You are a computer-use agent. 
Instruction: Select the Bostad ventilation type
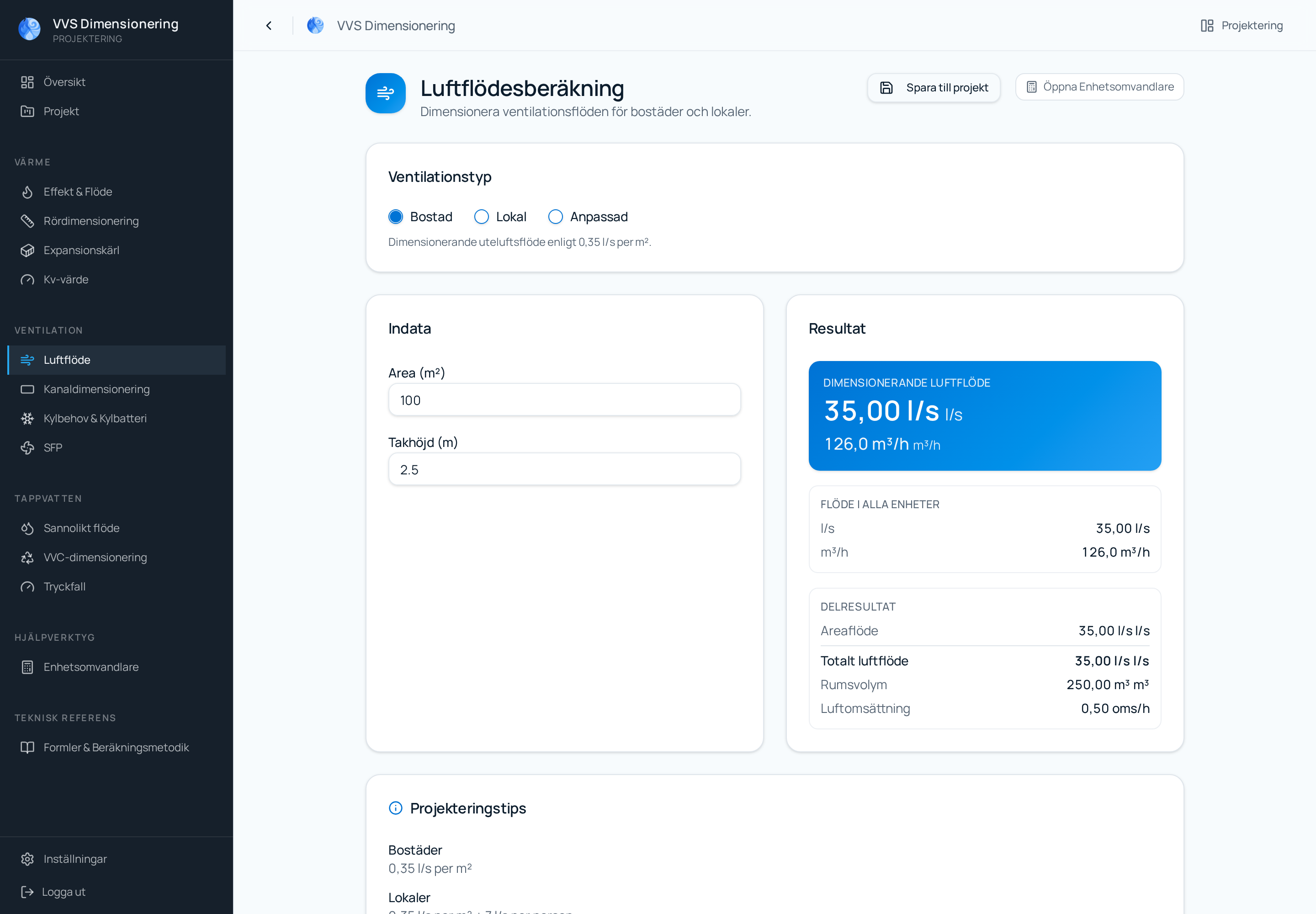395,217
